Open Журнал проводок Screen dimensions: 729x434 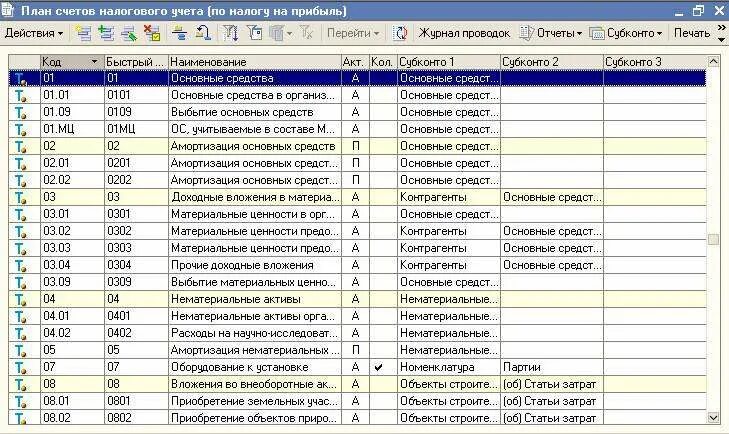[464, 33]
